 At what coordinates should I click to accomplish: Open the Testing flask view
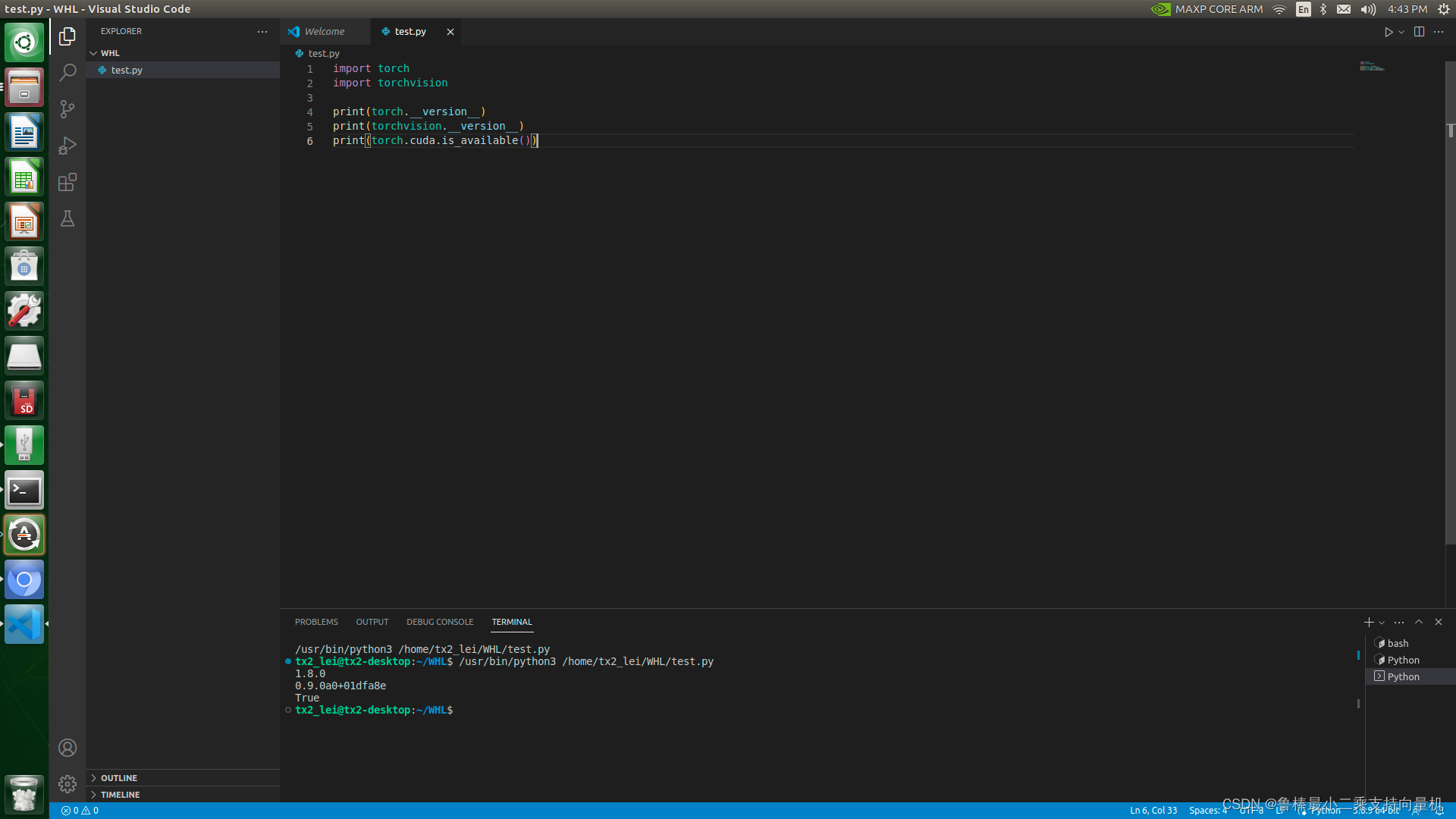67,218
